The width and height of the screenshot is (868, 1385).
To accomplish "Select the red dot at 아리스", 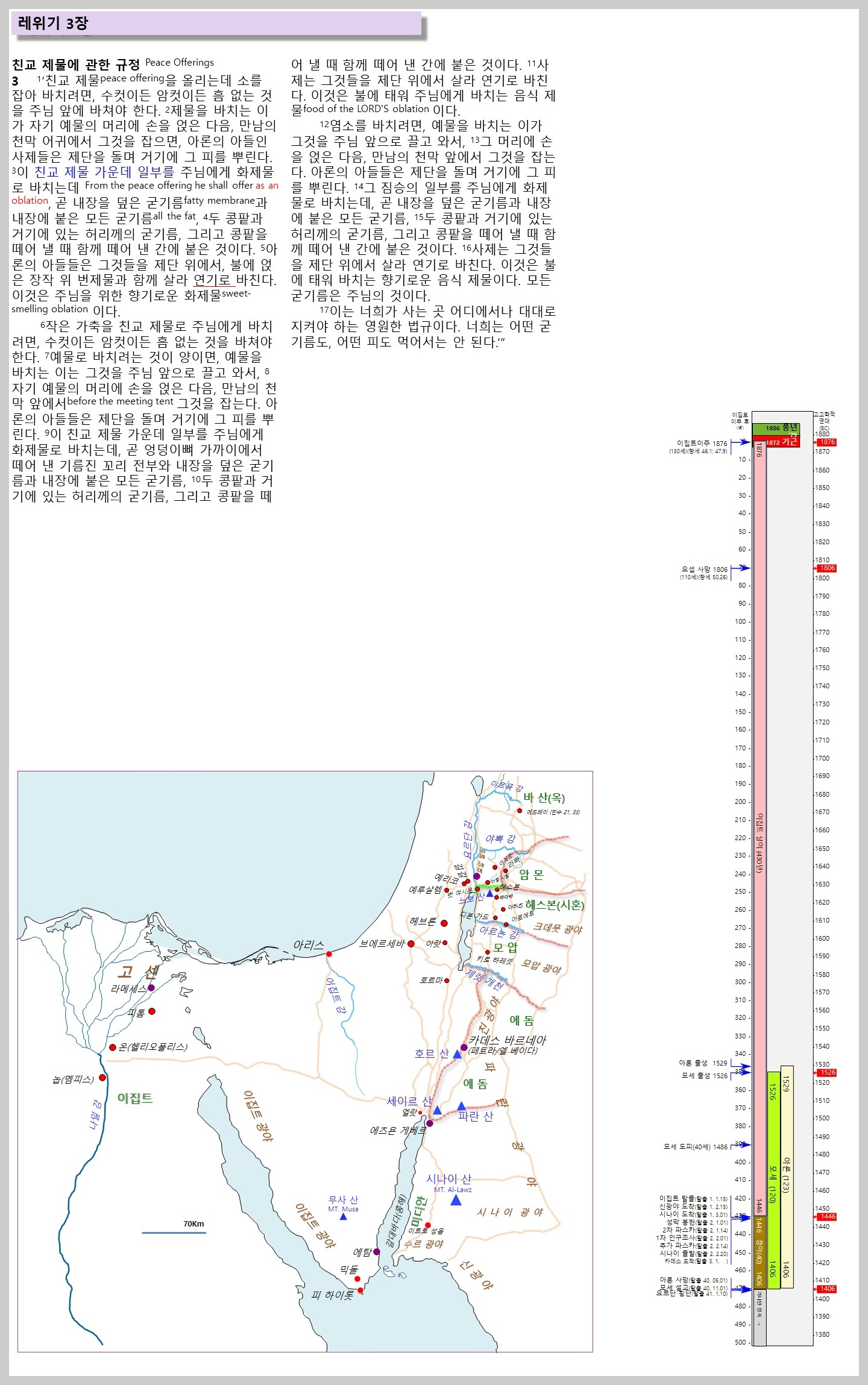I will (329, 954).
